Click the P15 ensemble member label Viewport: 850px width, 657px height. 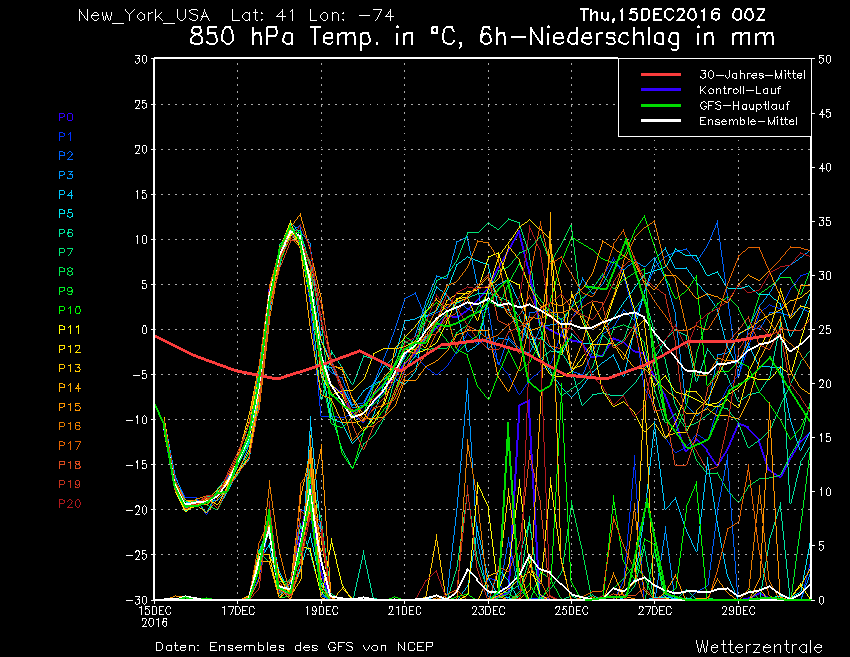tap(69, 407)
